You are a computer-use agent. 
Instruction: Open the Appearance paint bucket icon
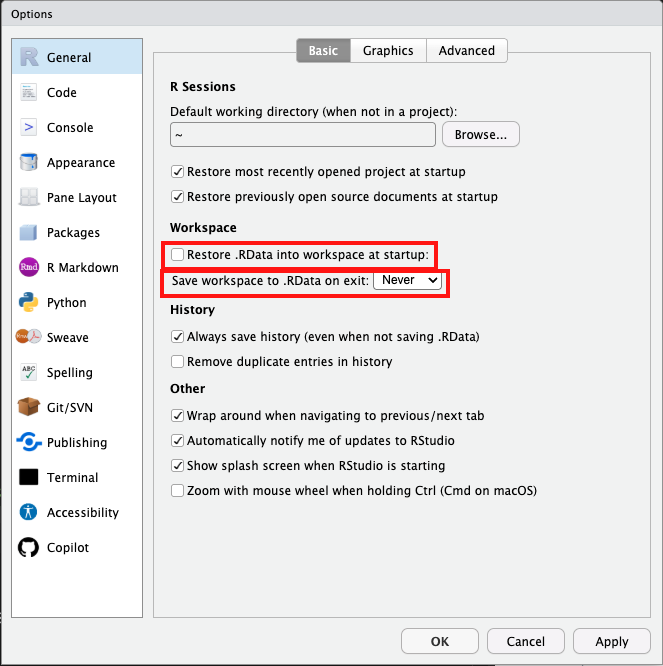click(29, 163)
